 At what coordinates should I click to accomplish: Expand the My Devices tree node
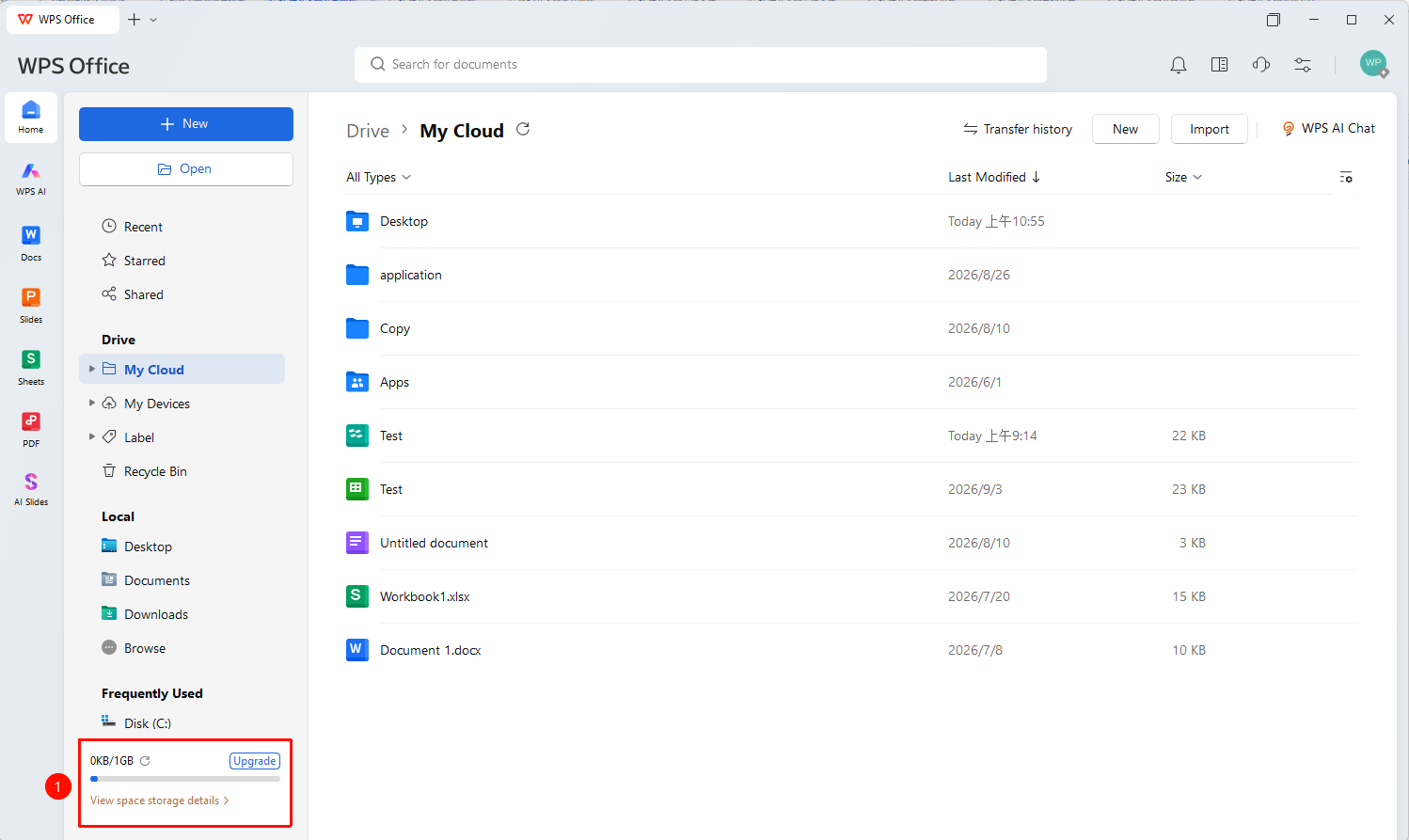click(x=92, y=403)
